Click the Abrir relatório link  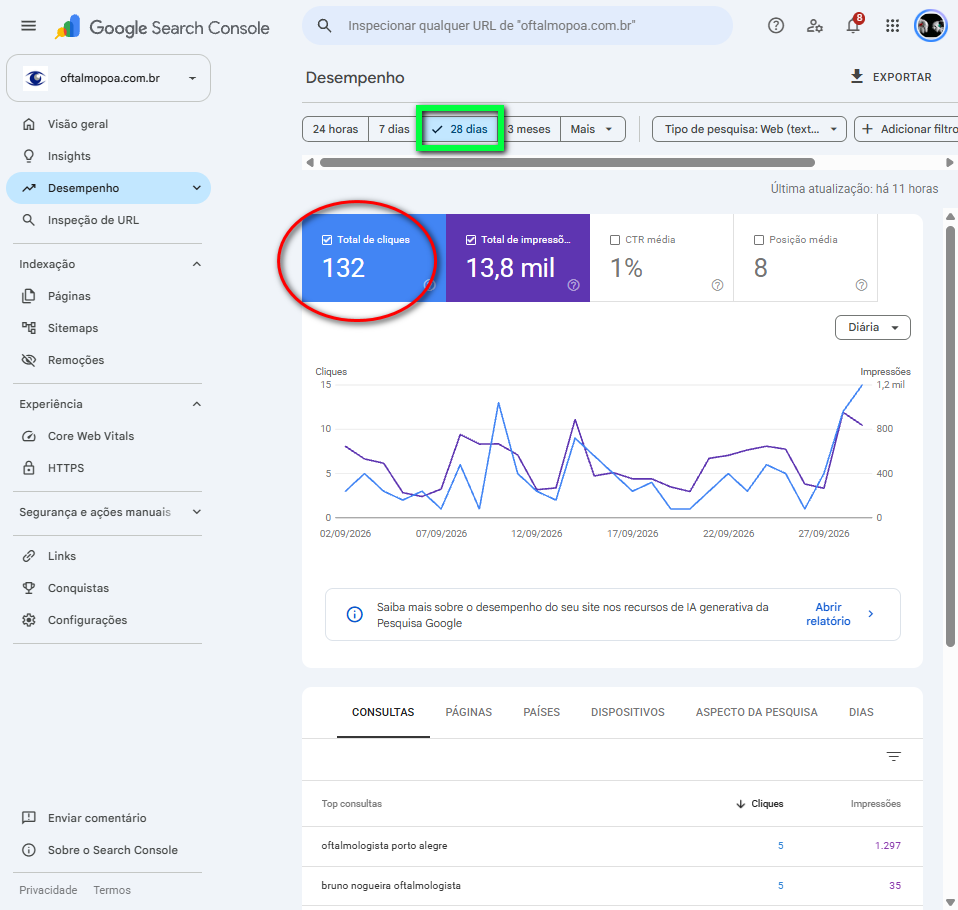click(x=828, y=614)
